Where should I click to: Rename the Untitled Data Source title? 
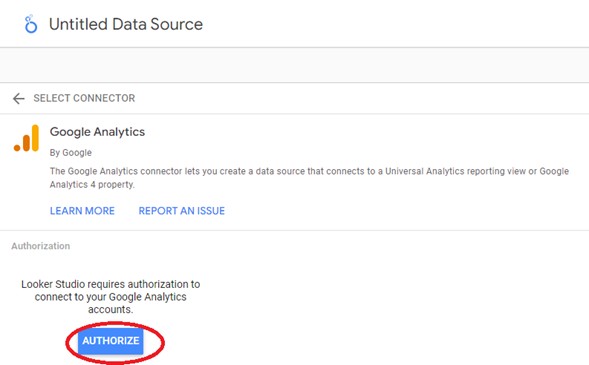pyautogui.click(x=126, y=24)
